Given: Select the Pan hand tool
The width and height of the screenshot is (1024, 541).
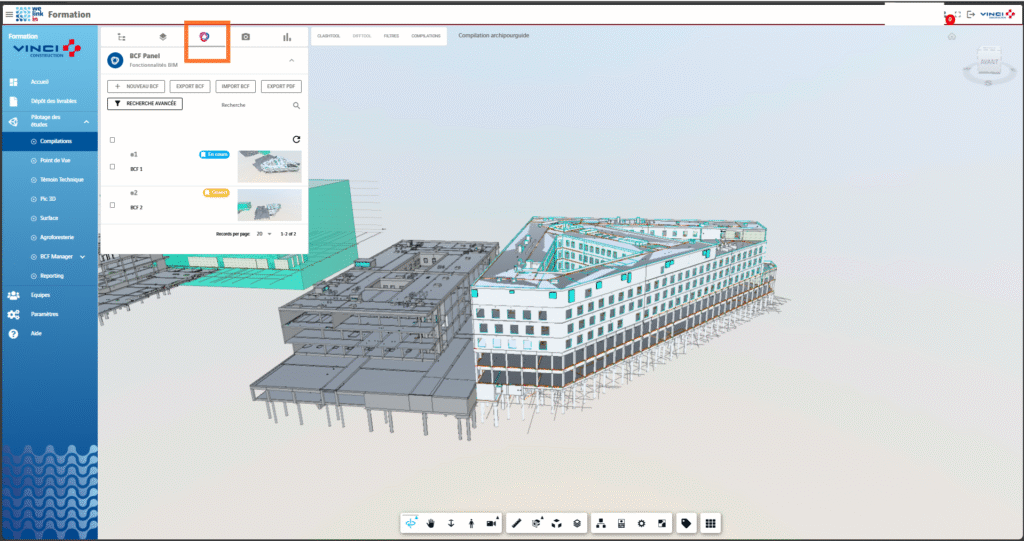Looking at the screenshot, I should [x=432, y=523].
